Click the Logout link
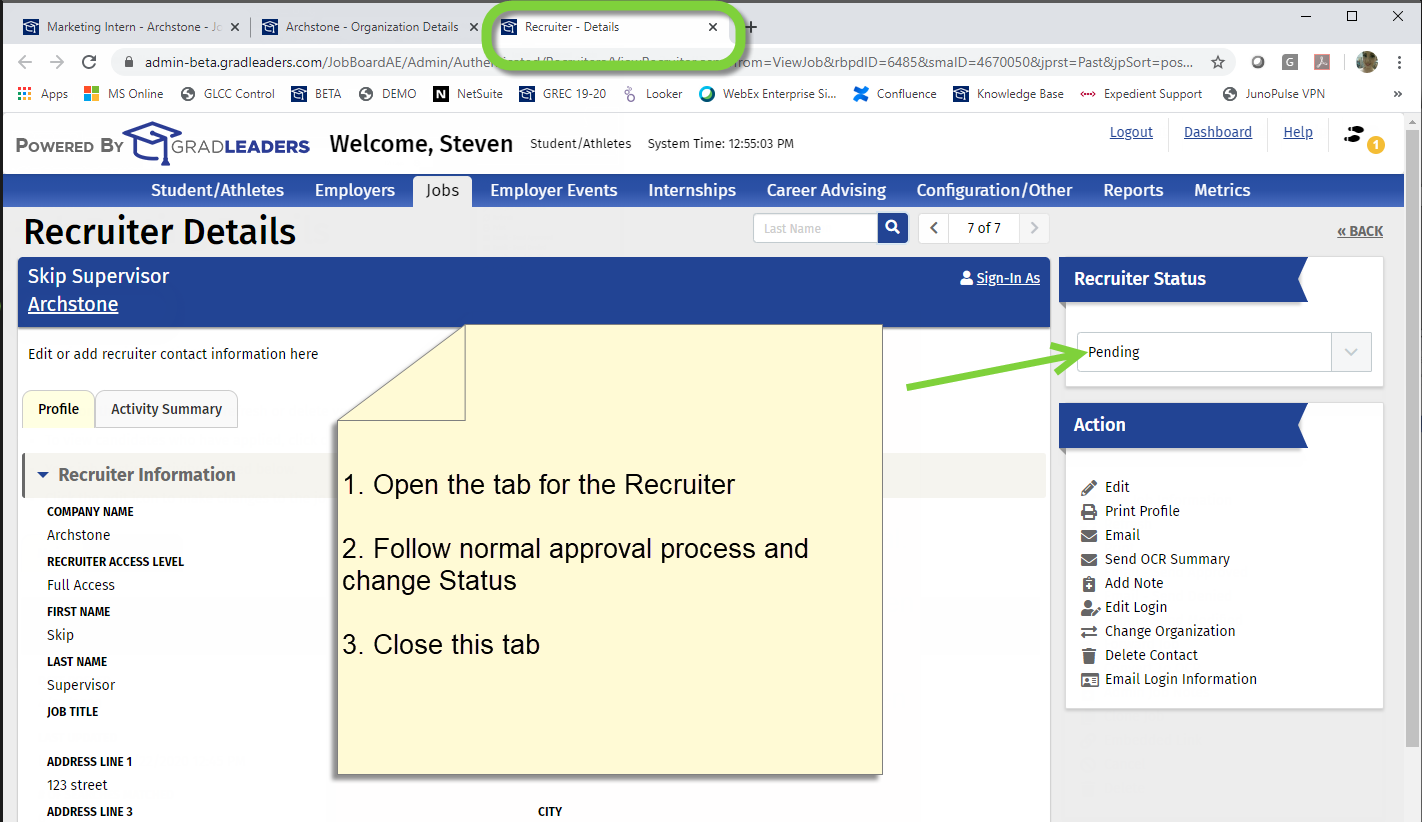 click(1131, 132)
